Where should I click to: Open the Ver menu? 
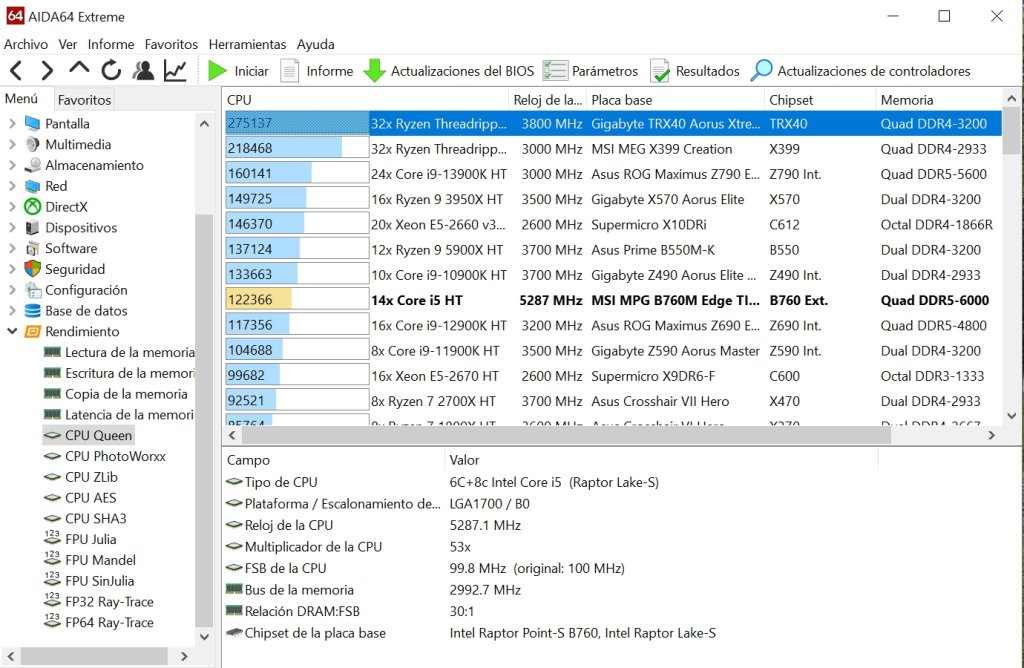coord(67,44)
